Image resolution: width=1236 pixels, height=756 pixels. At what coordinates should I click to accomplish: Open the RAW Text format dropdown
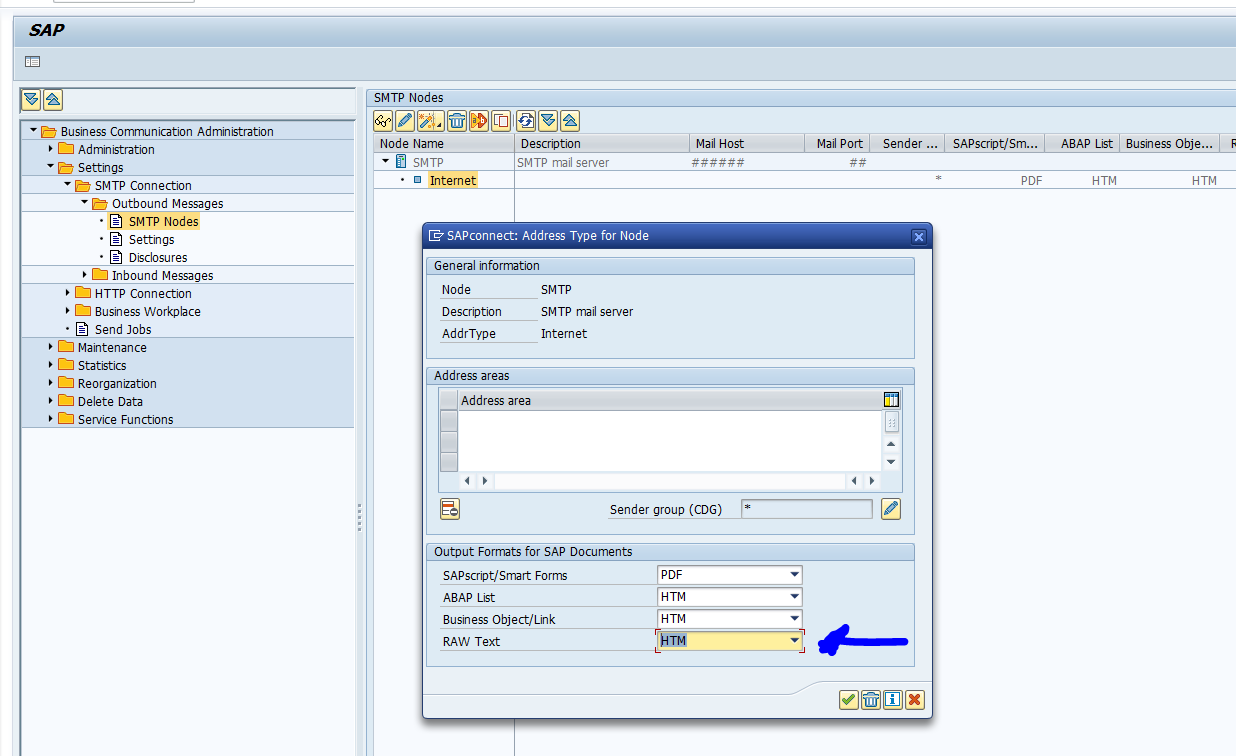click(x=795, y=640)
